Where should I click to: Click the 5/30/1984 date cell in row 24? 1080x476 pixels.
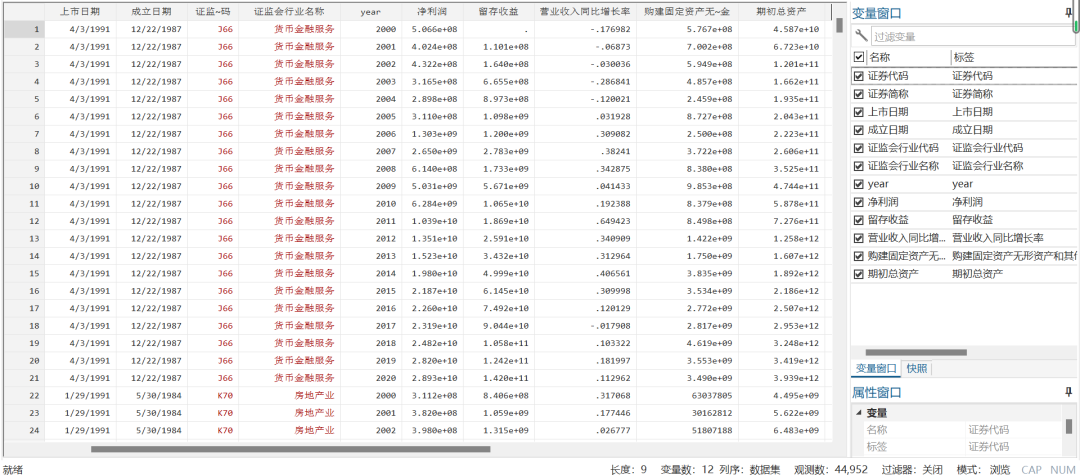coord(152,431)
